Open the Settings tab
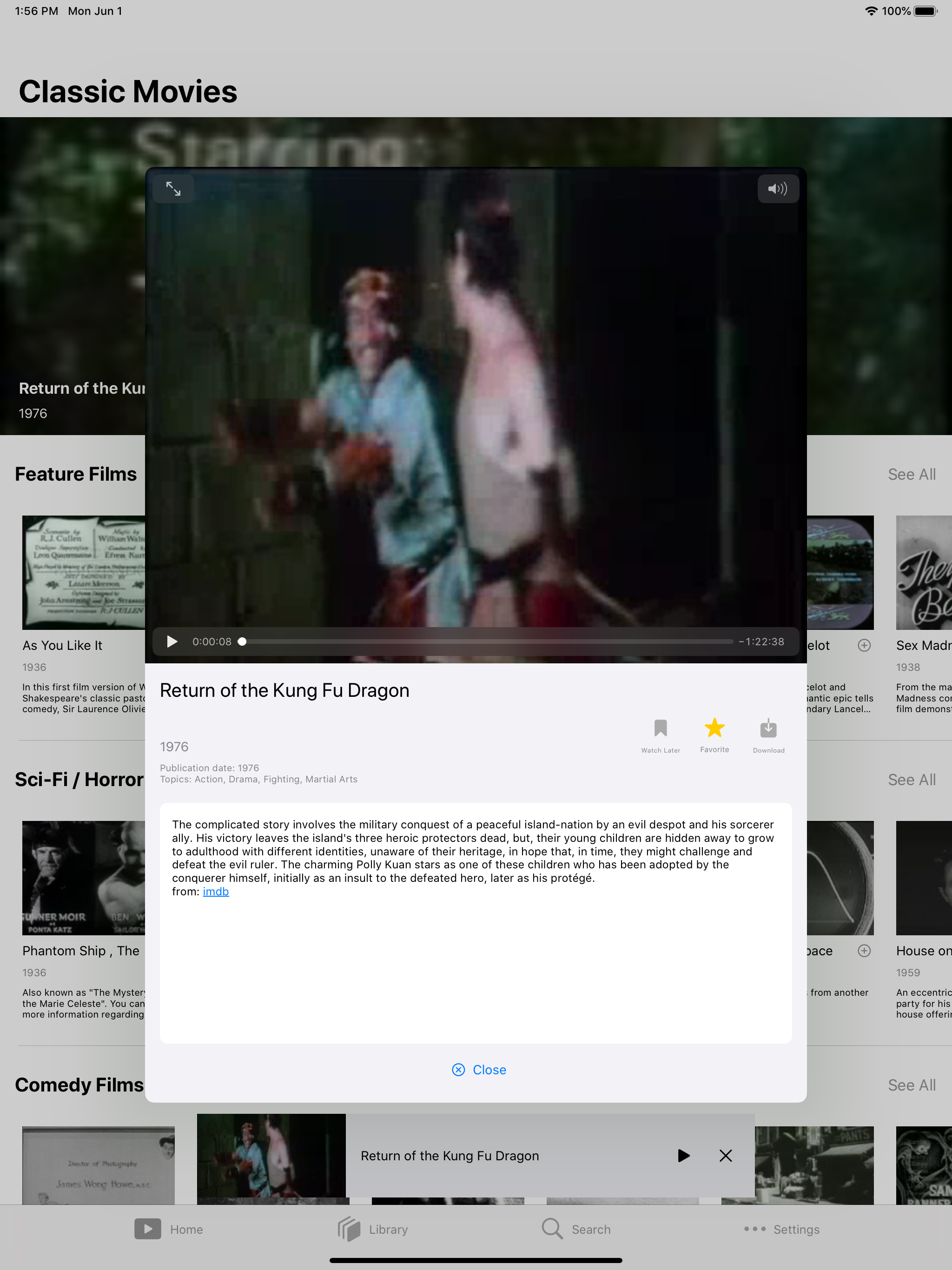The height and width of the screenshot is (1270, 952). [x=781, y=1229]
